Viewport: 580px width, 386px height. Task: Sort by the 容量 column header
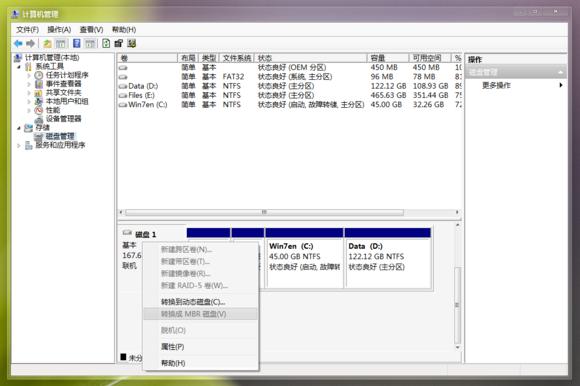click(388, 58)
